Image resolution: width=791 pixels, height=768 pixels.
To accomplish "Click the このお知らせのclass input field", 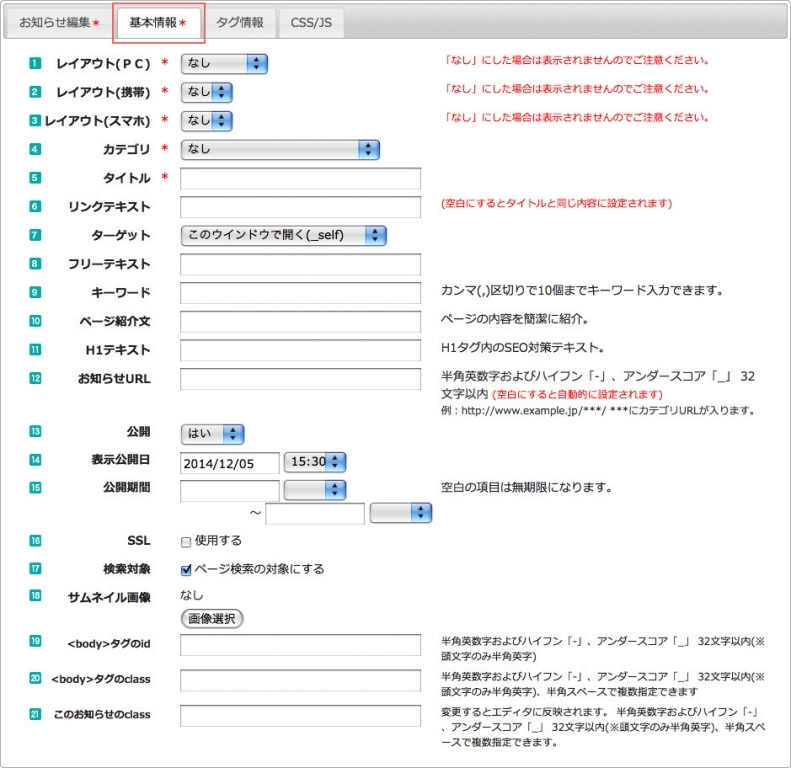I will (x=300, y=716).
